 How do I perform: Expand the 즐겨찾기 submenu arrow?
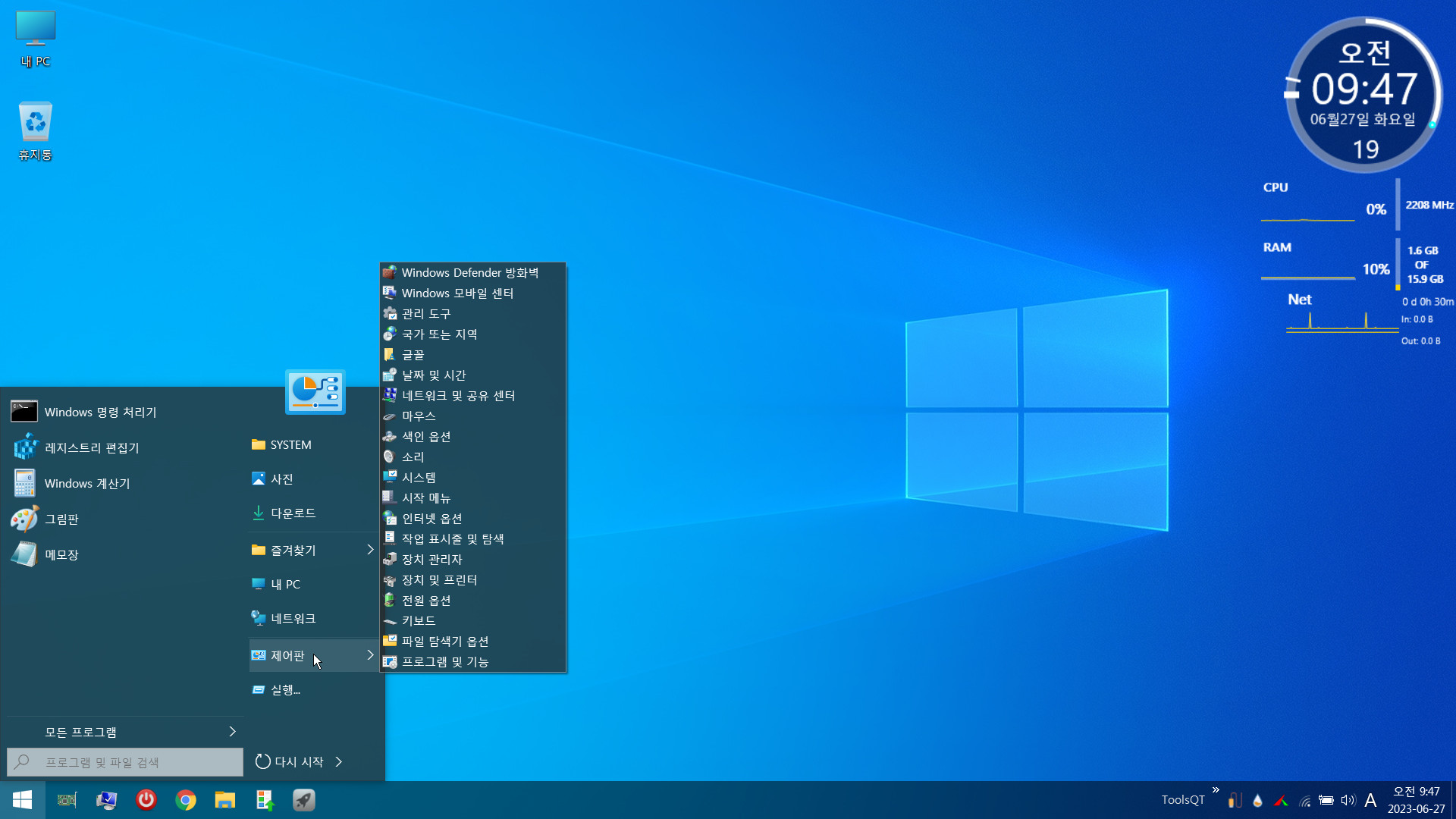[x=370, y=550]
